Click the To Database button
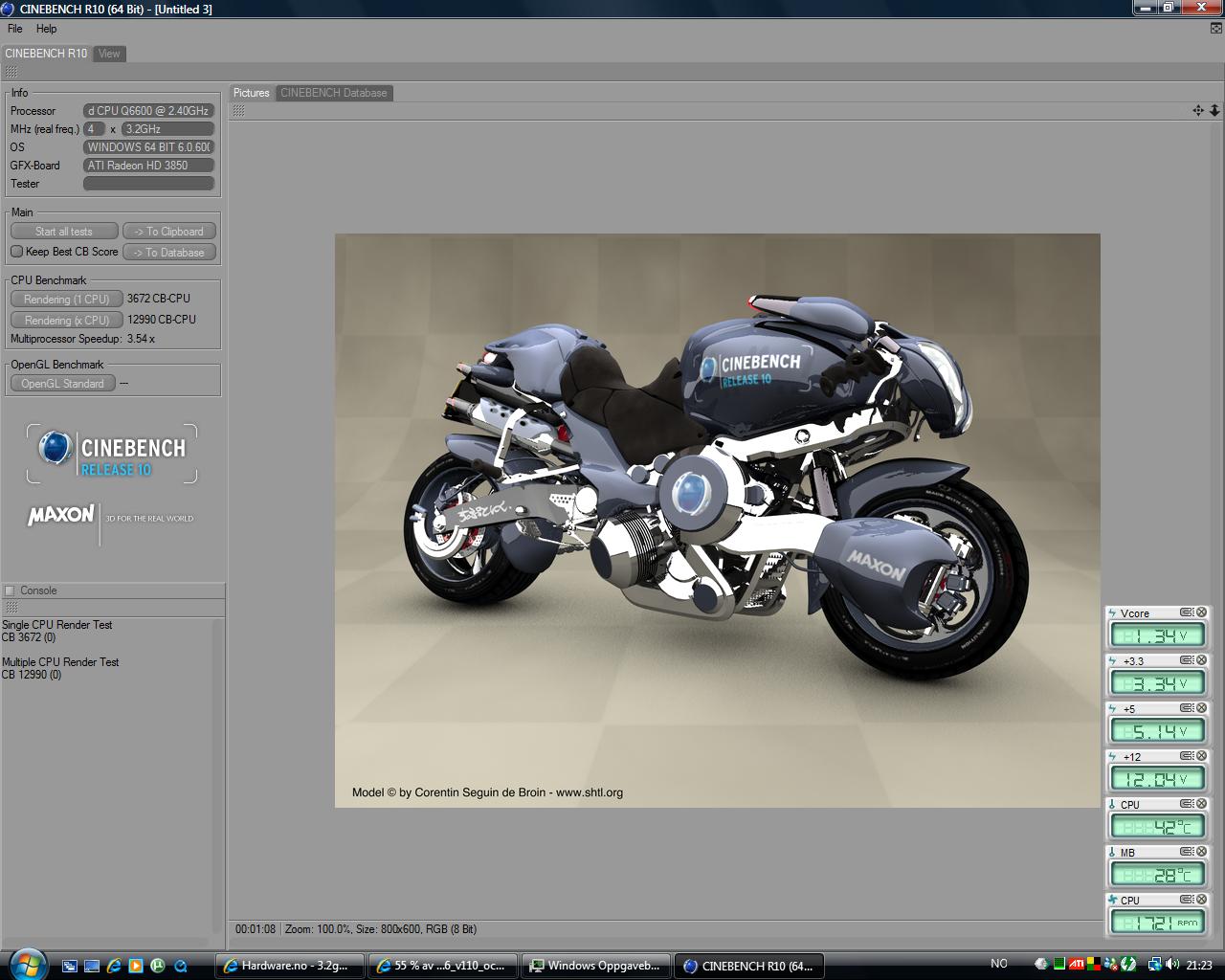This screenshot has height=980, width=1225. tap(168, 253)
